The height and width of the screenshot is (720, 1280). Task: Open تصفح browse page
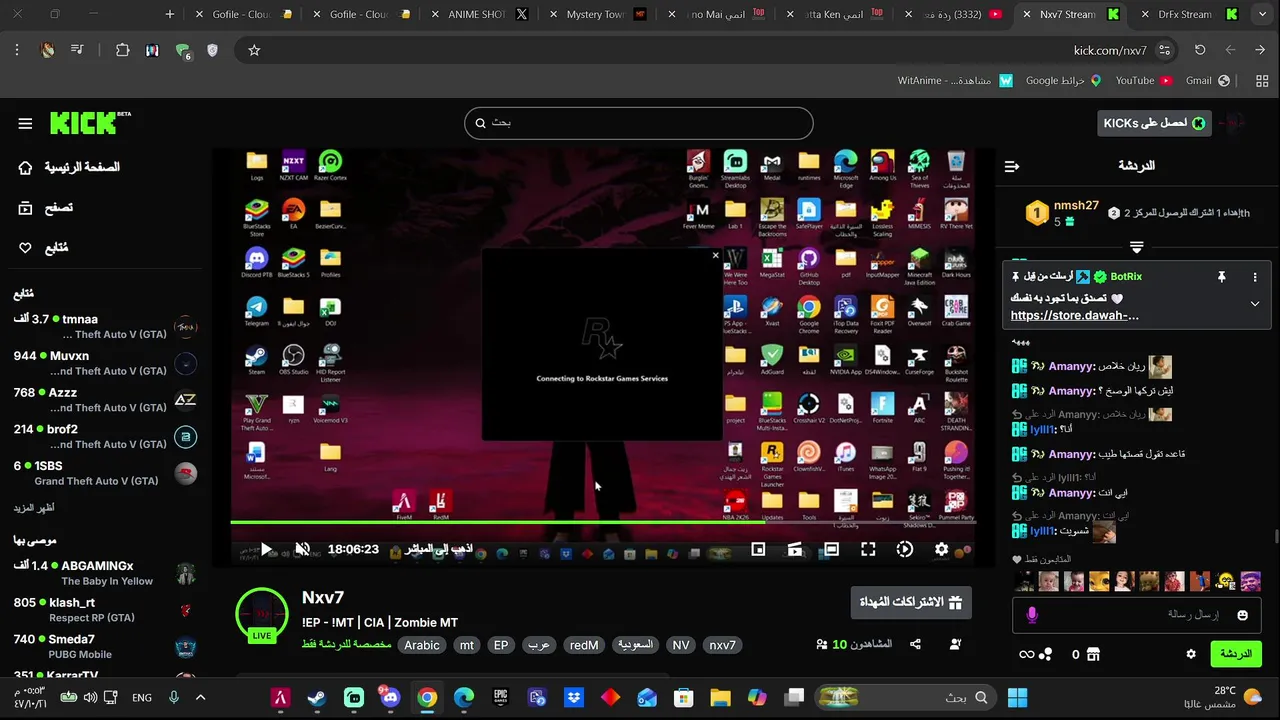[x=45, y=208]
